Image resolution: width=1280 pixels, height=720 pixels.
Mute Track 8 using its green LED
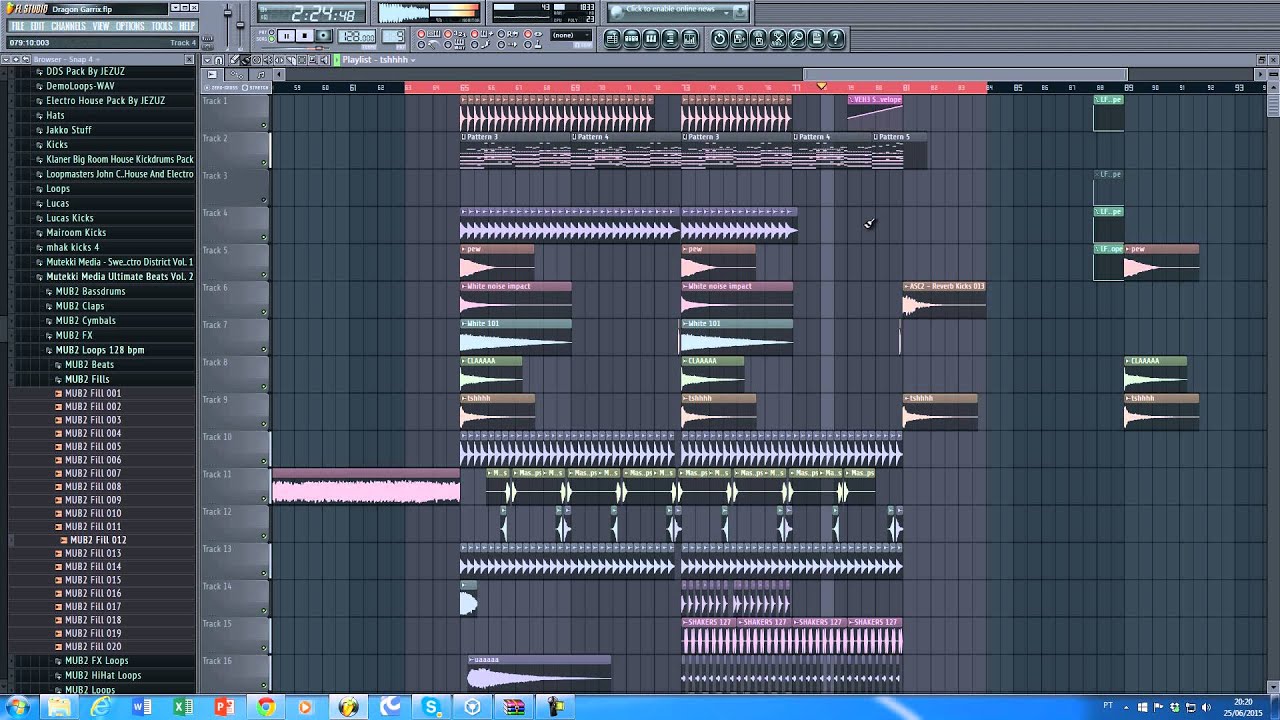(x=264, y=386)
